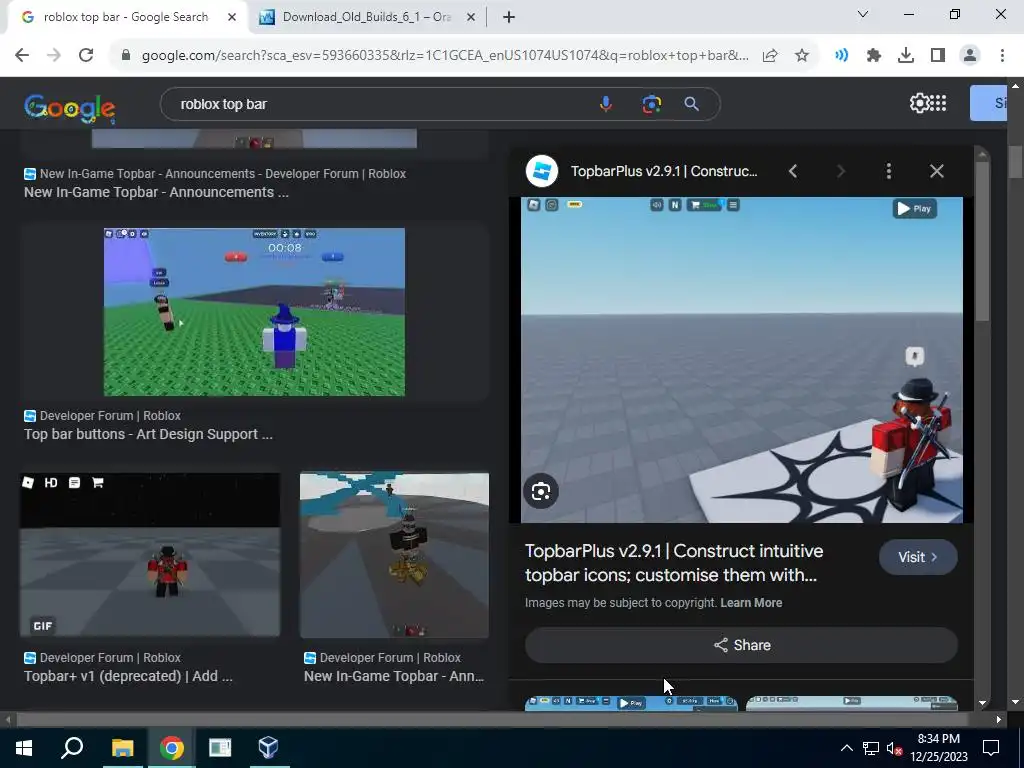Open the blue sound-wave extension icon
This screenshot has height=768, width=1024.
(841, 56)
